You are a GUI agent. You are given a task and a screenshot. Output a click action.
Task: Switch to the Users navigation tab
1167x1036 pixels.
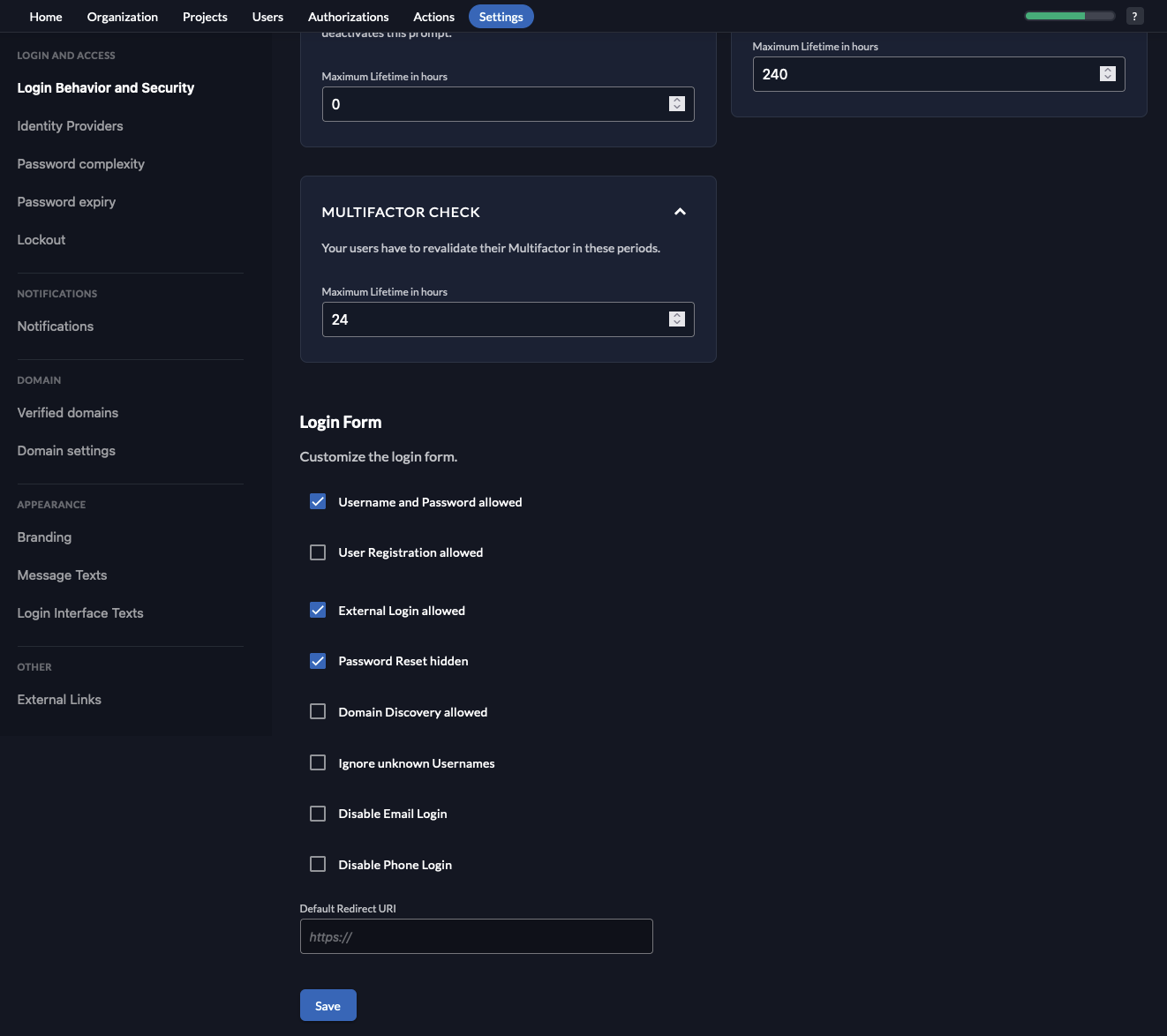pos(267,16)
